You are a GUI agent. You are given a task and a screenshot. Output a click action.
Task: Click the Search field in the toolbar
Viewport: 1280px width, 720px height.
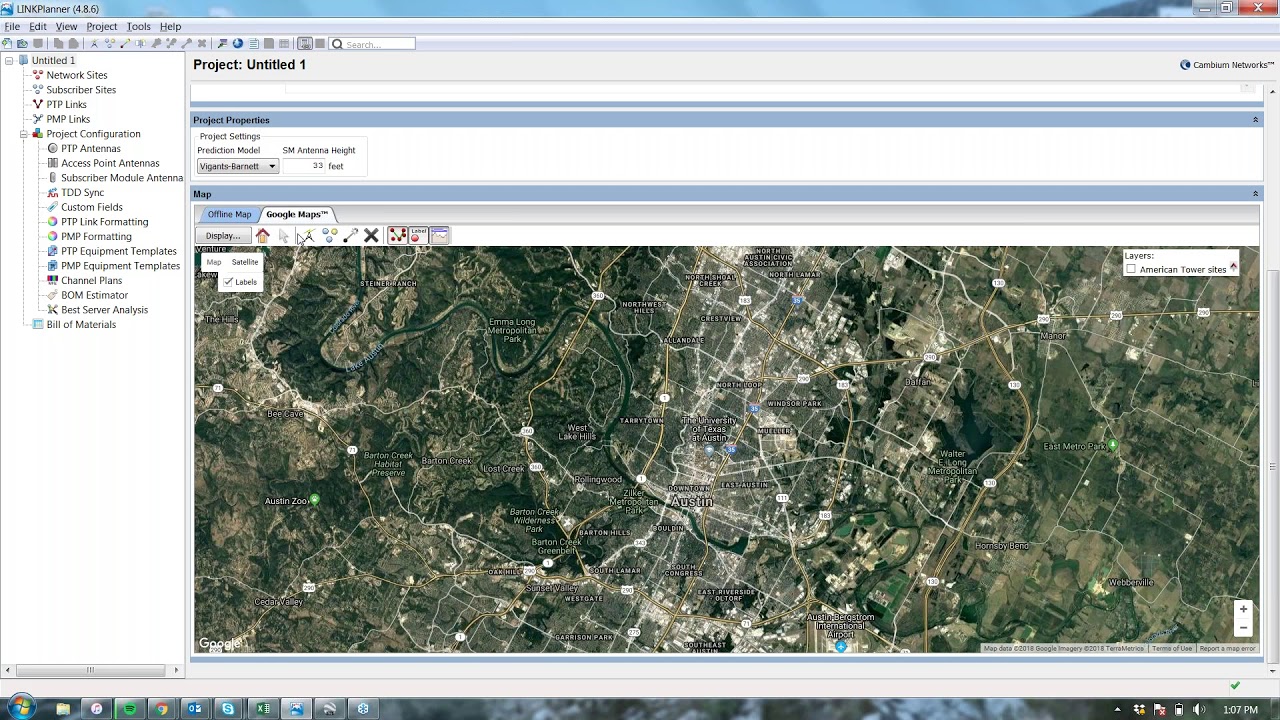coord(372,44)
